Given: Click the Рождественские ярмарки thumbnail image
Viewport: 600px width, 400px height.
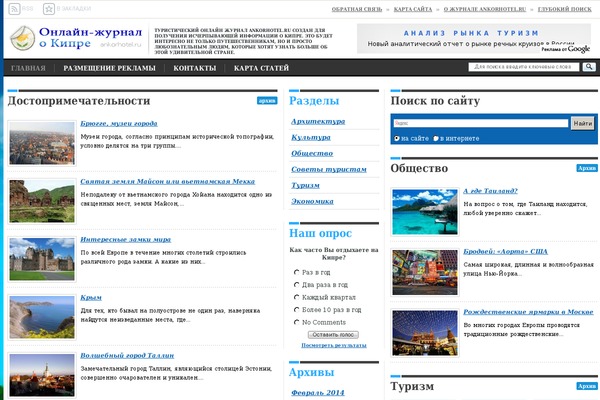Looking at the screenshot, I should point(423,328).
